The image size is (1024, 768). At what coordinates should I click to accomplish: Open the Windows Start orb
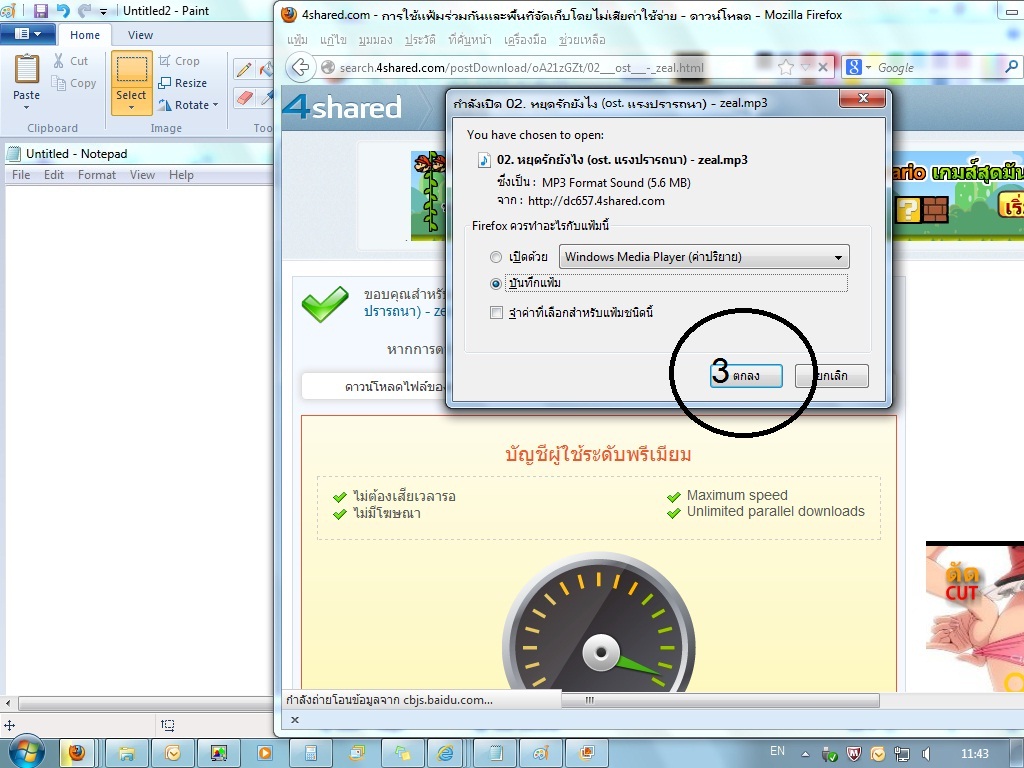pyautogui.click(x=25, y=753)
